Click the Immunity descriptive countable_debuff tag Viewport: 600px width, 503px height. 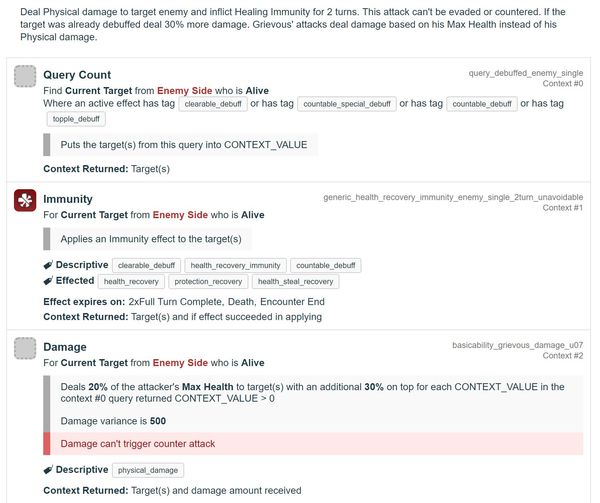tap(326, 265)
